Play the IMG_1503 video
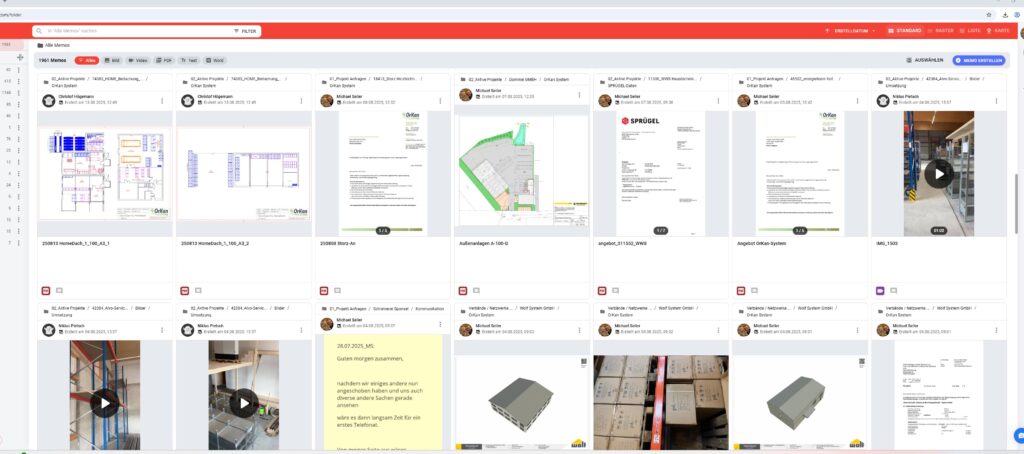 pyautogui.click(x=938, y=173)
